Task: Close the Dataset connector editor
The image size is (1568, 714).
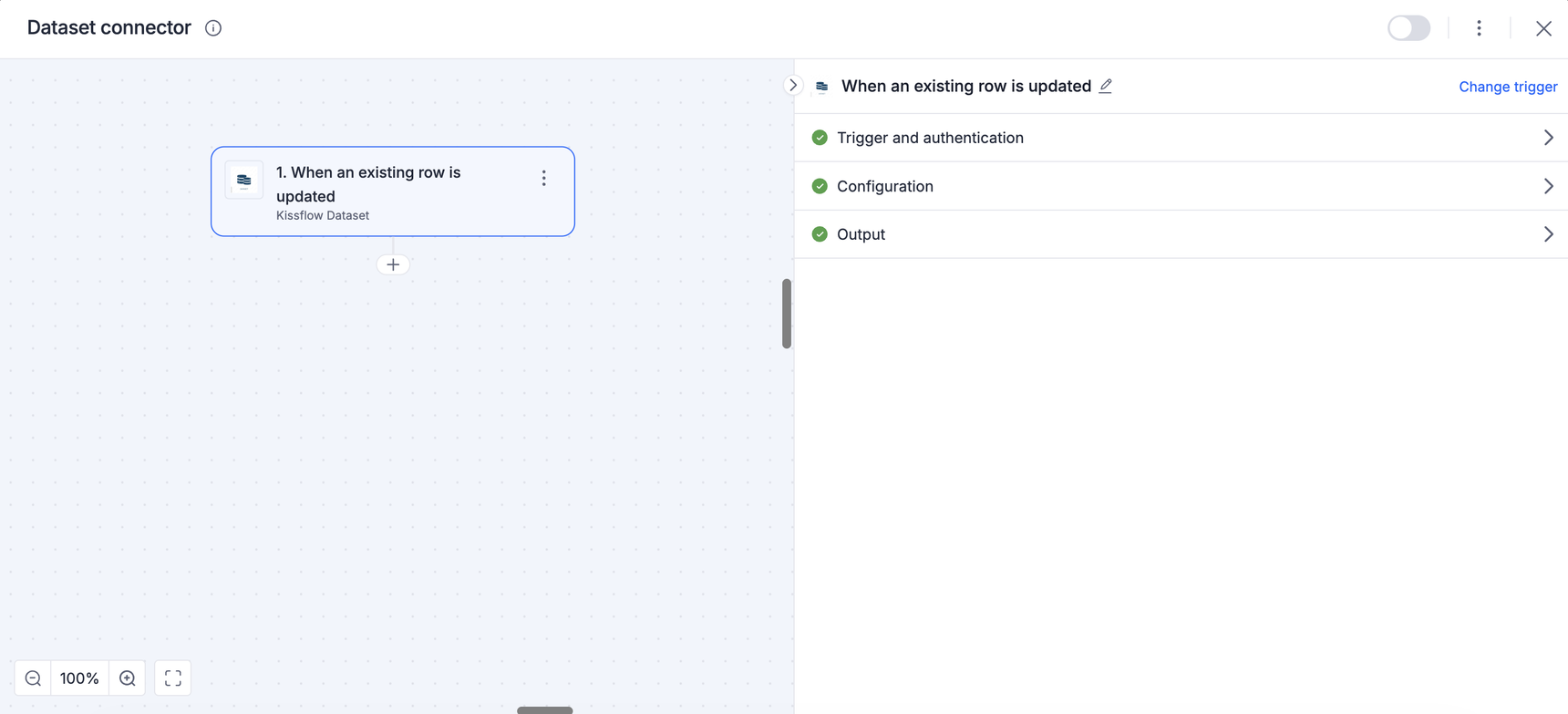Action: pos(1543,28)
